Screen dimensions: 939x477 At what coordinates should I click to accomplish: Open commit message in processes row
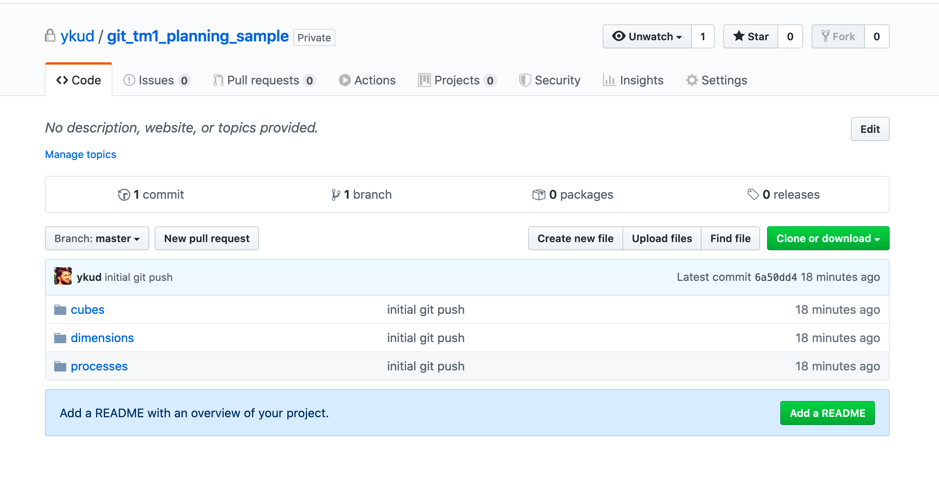(426, 366)
